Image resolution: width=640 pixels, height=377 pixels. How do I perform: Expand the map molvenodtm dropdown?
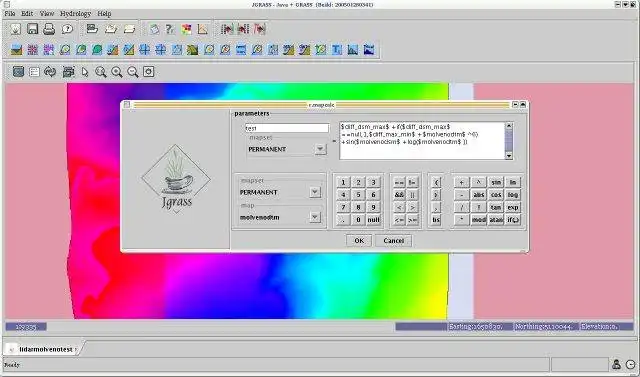(315, 217)
